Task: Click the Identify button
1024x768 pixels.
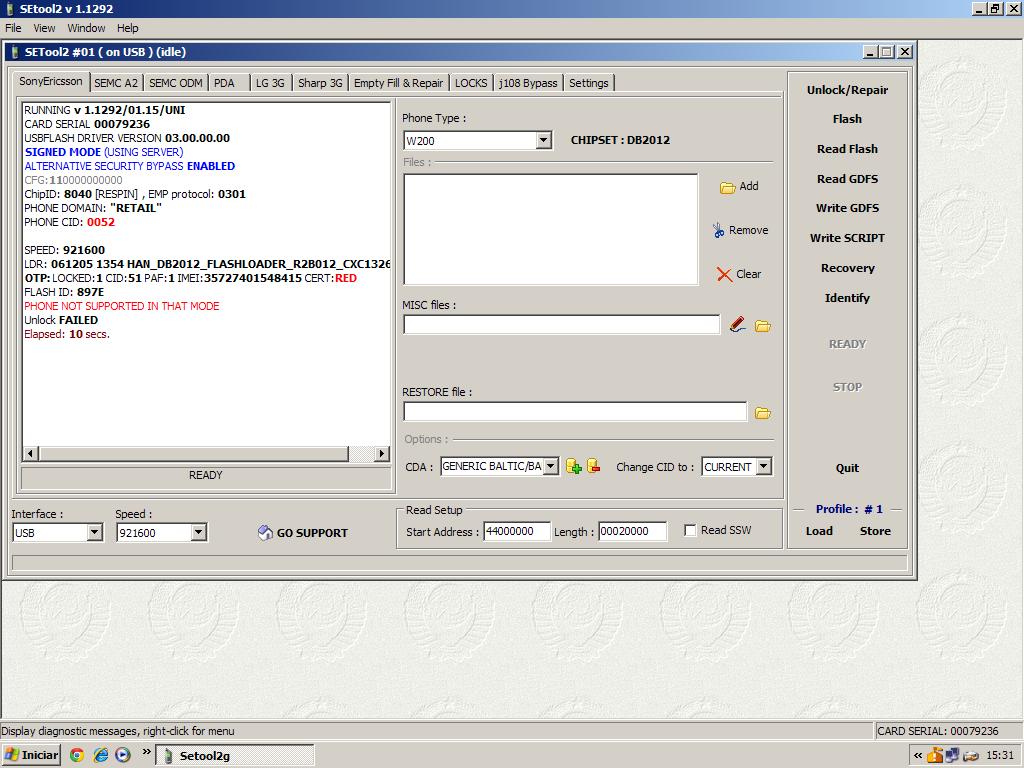Action: click(847, 298)
